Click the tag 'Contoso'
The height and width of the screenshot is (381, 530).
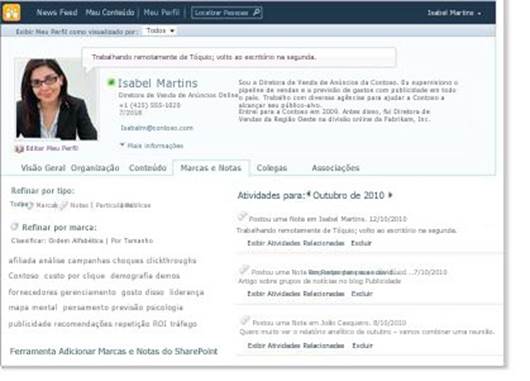[23, 276]
